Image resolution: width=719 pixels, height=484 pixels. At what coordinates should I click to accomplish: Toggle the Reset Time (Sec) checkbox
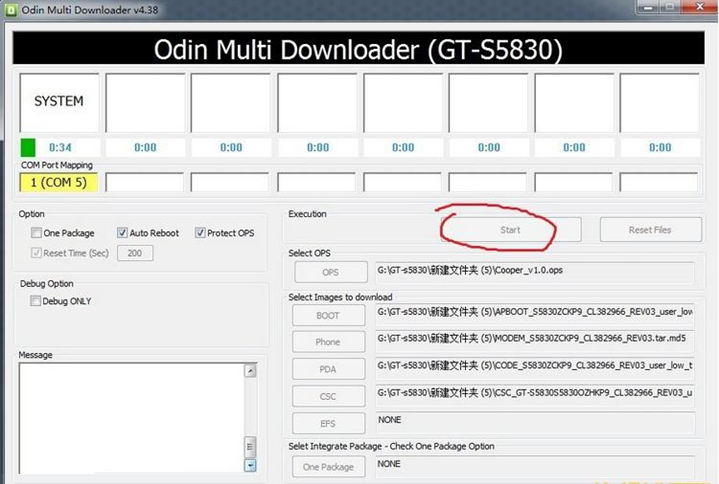pos(36,253)
